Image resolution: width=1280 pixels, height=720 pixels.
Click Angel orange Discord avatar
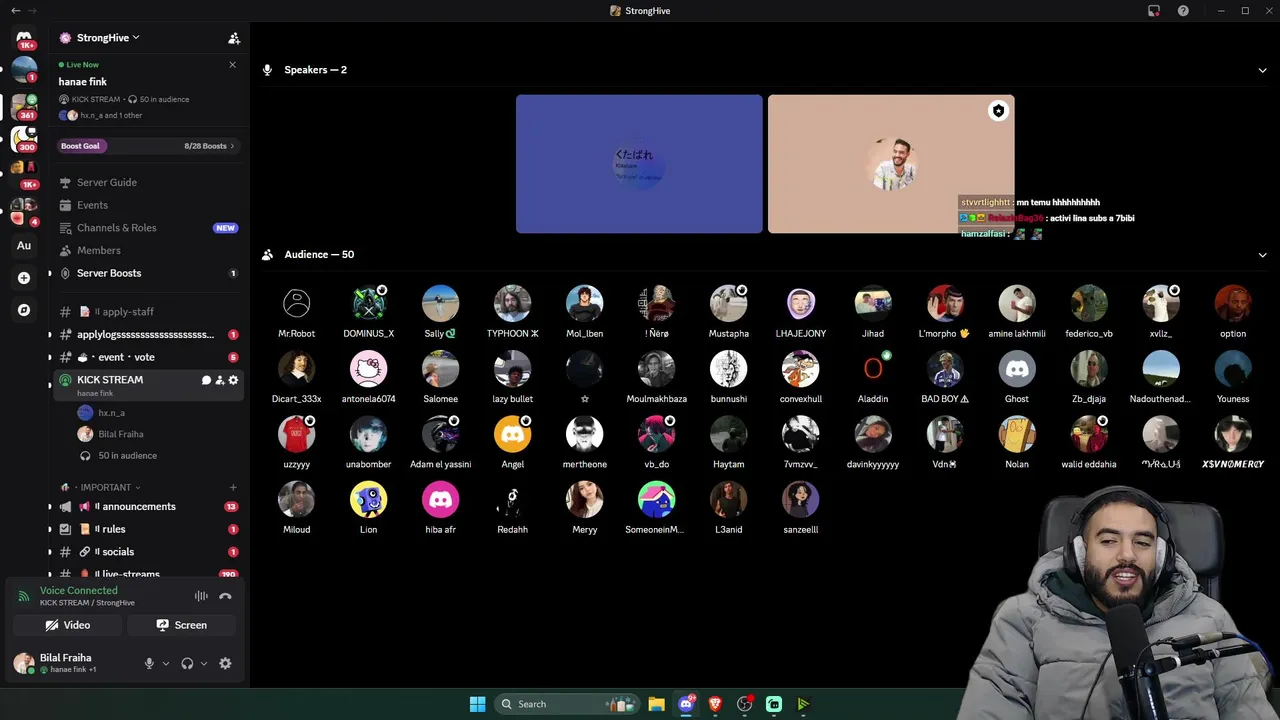pyautogui.click(x=513, y=434)
